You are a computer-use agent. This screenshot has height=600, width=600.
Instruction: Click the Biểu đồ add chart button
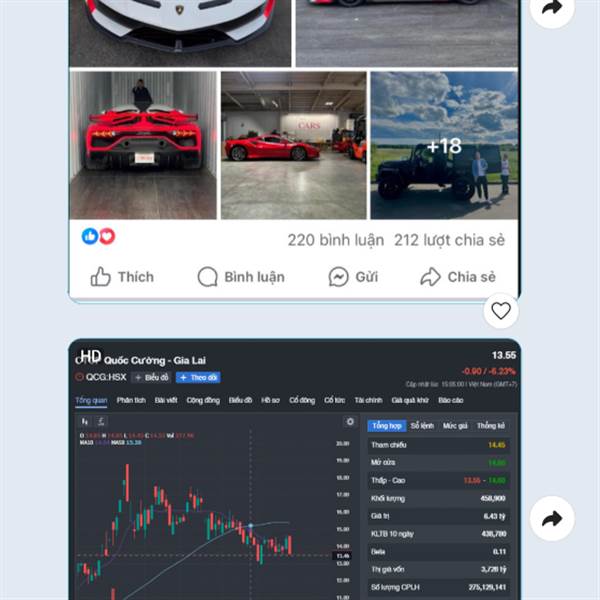pos(152,378)
